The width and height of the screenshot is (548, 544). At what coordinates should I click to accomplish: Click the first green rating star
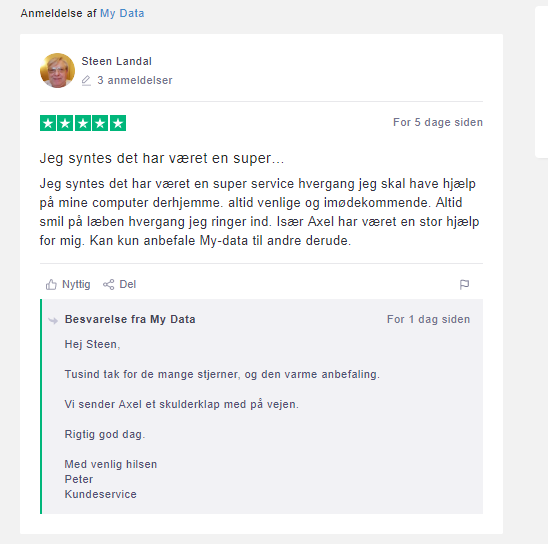pyautogui.click(x=48, y=123)
